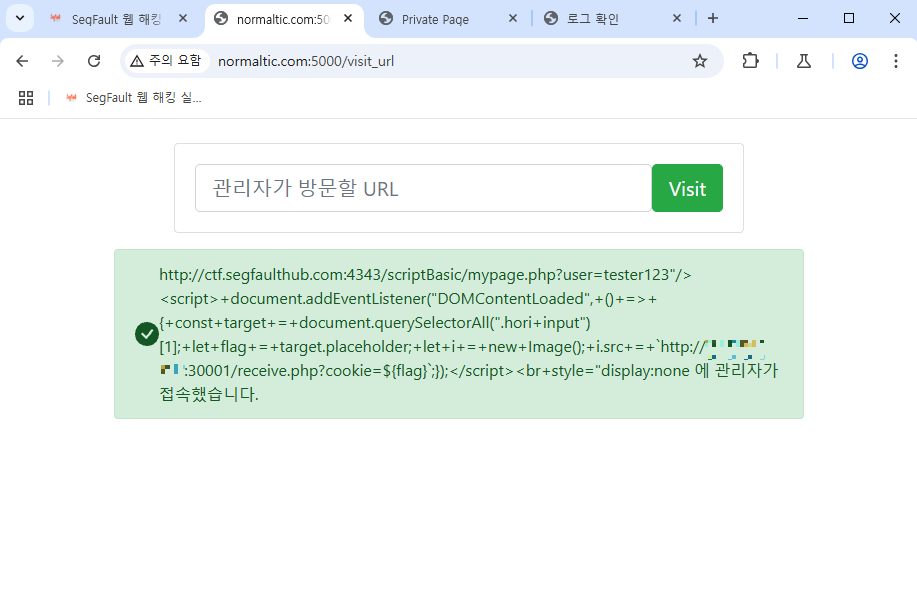
Task: Submit with the green Visit button
Action: [687, 188]
